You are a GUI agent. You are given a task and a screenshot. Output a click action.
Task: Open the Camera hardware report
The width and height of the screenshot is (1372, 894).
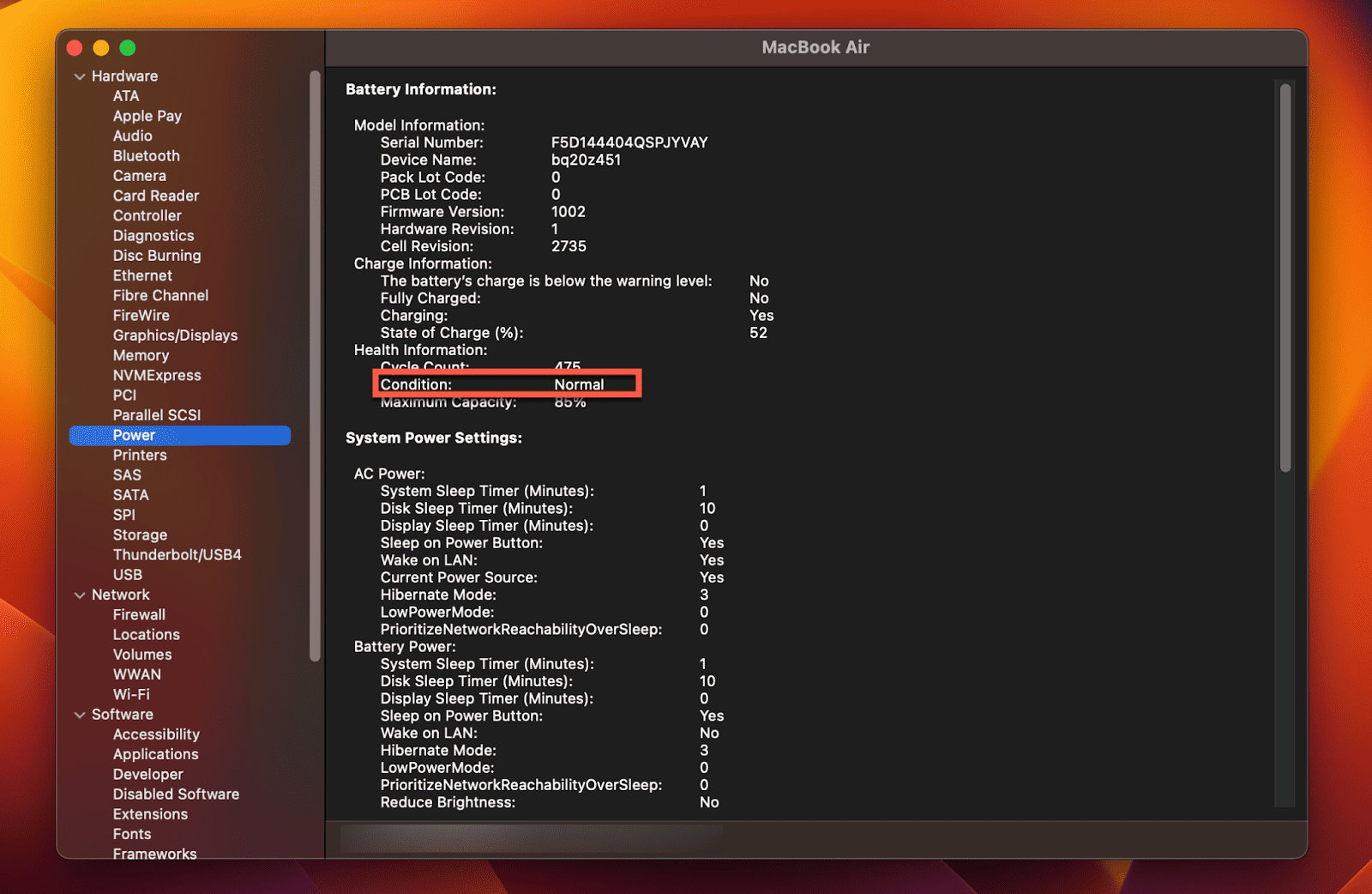[140, 175]
